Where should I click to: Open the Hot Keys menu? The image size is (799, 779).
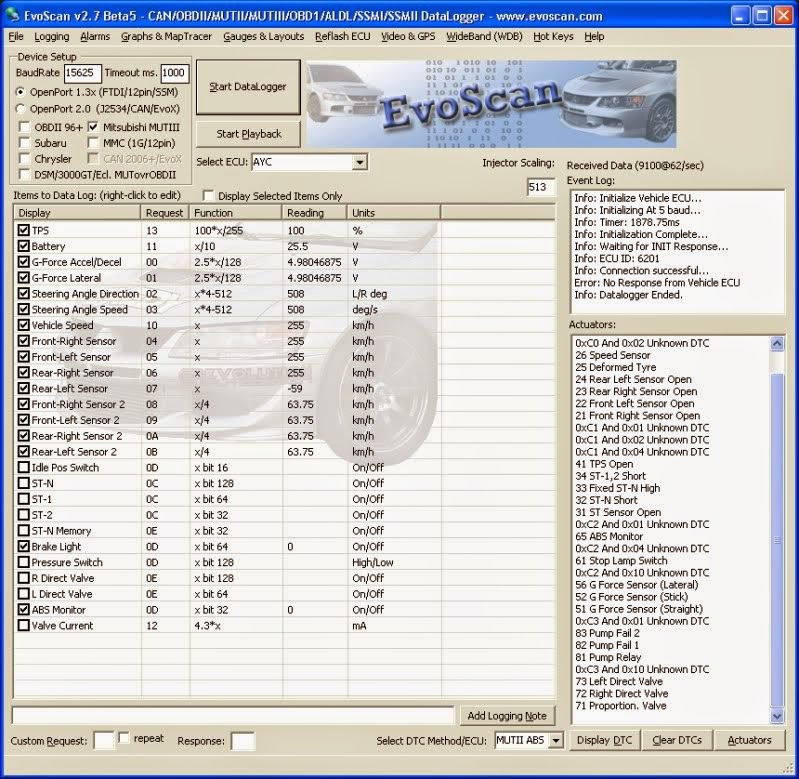coord(553,37)
